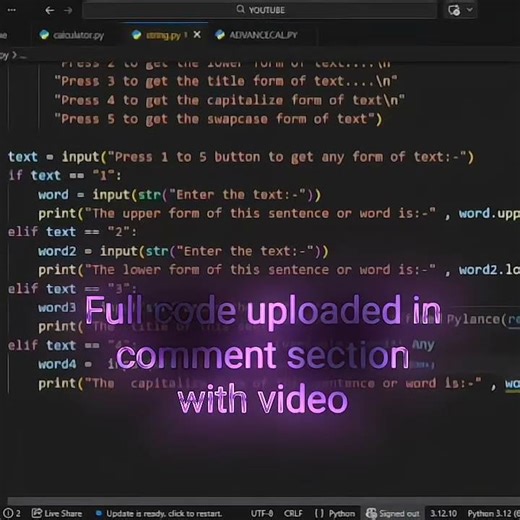Click 'word2 = input(str("Enter the text:-"))' line
The height and width of the screenshot is (520, 520).
[x=183, y=251]
